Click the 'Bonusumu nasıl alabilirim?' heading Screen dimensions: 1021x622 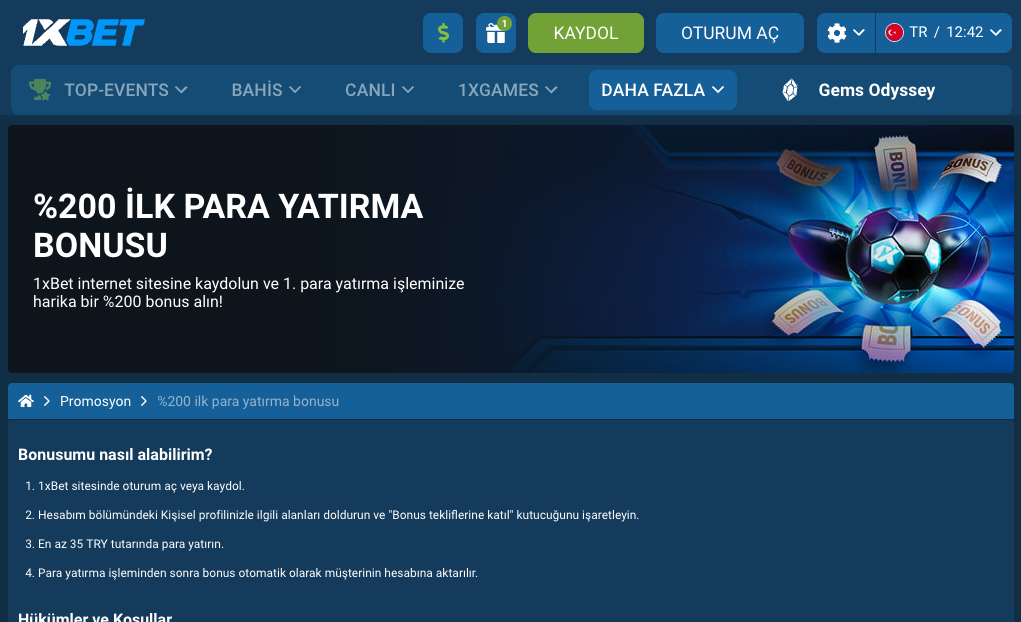click(x=115, y=455)
